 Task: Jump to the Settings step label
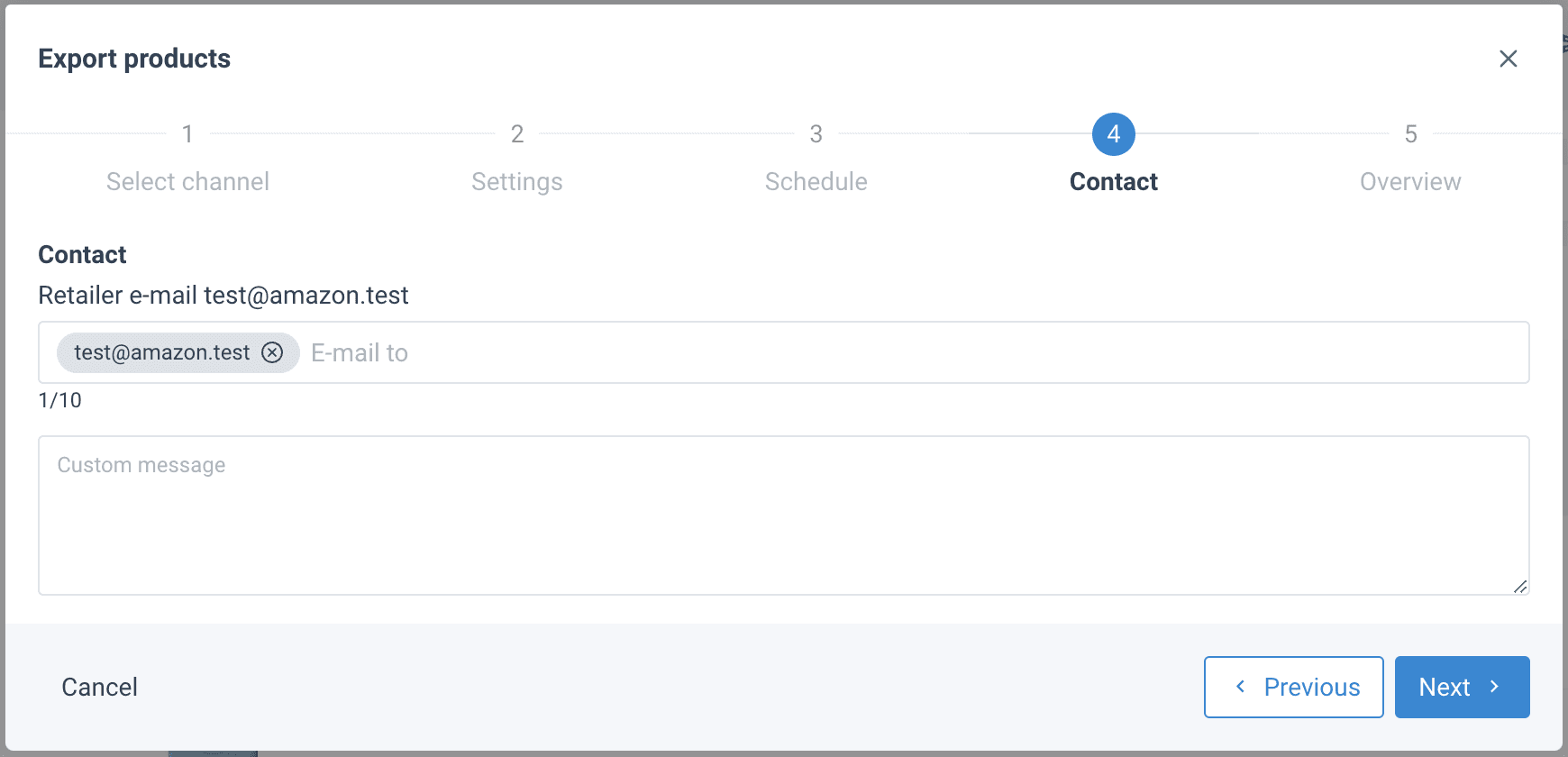[517, 182]
